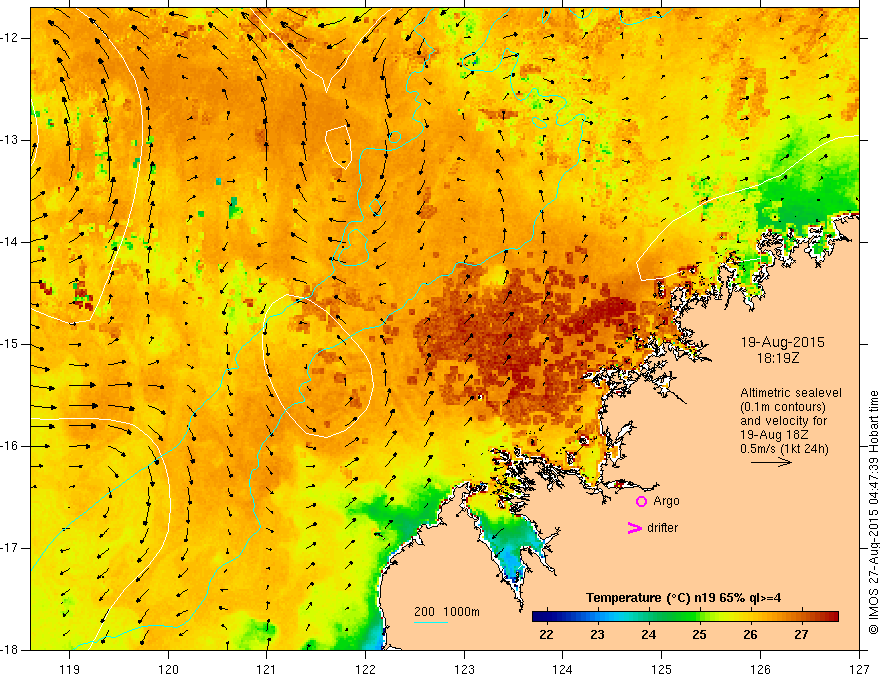Click latitude axis label -12

[10, 38]
